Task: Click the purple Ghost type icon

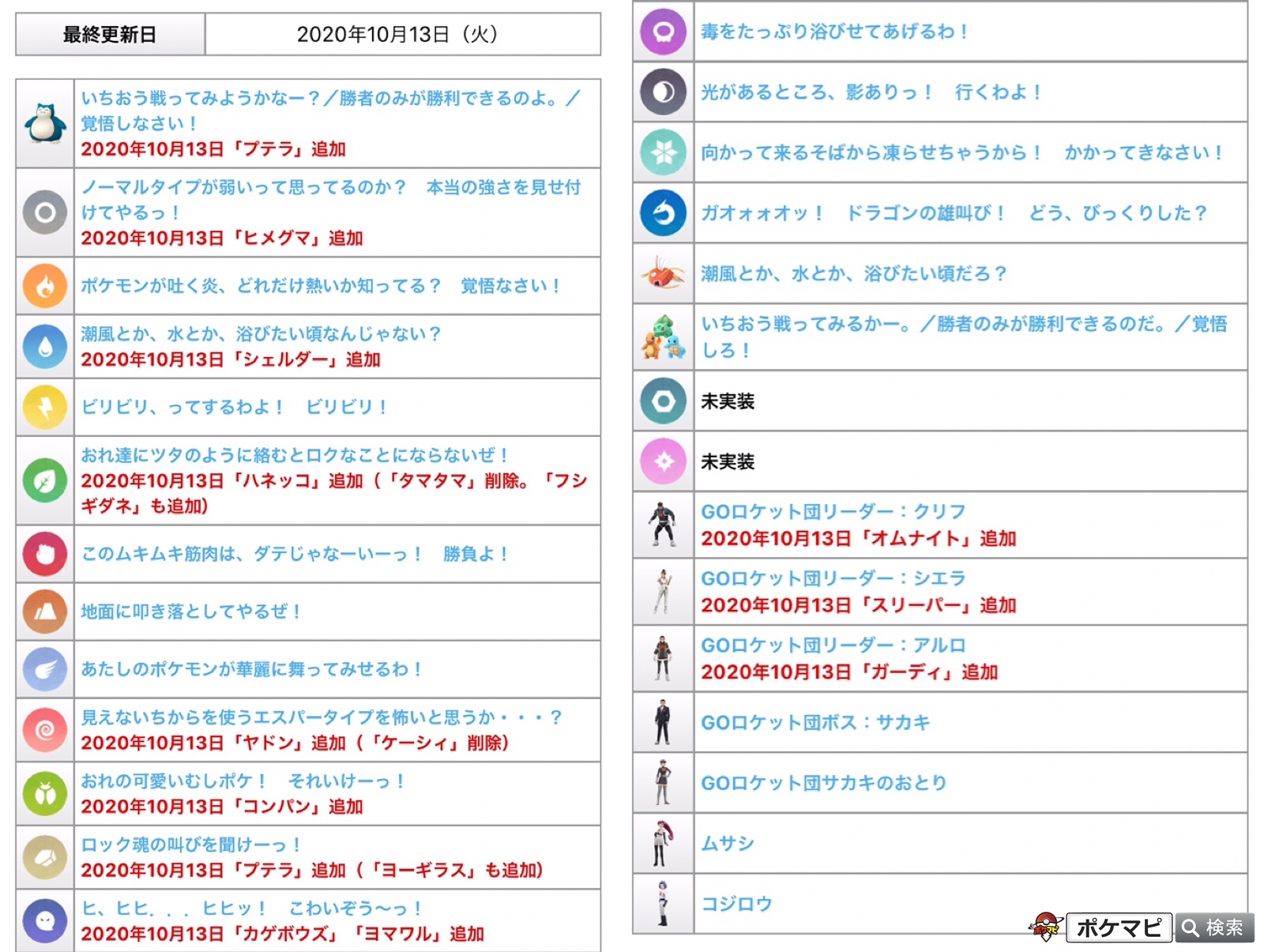Action: pyautogui.click(x=45, y=920)
